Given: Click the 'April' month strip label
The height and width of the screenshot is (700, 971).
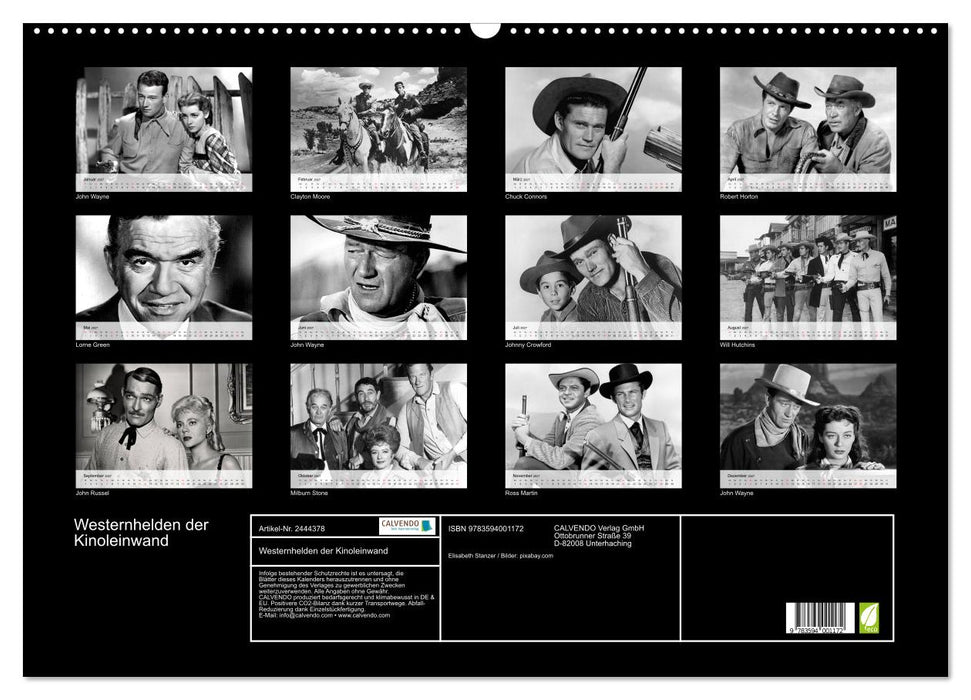Looking at the screenshot, I should coord(735,179).
